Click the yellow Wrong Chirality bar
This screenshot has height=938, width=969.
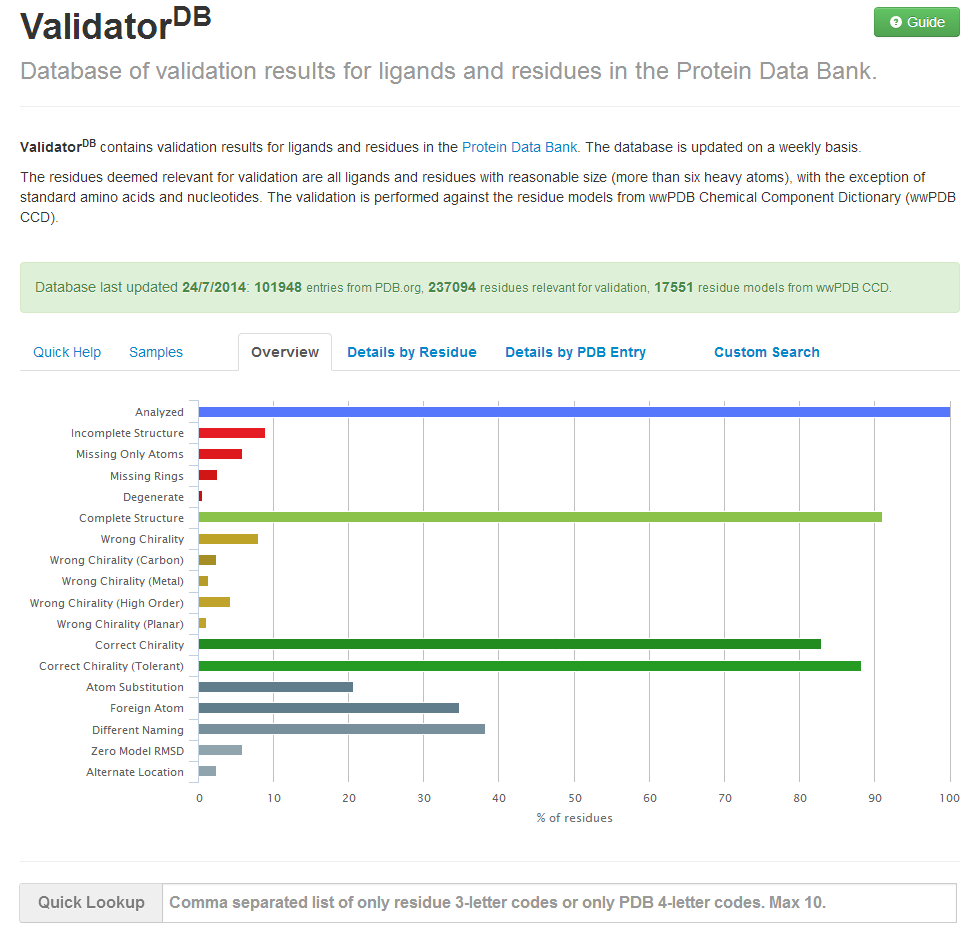228,539
